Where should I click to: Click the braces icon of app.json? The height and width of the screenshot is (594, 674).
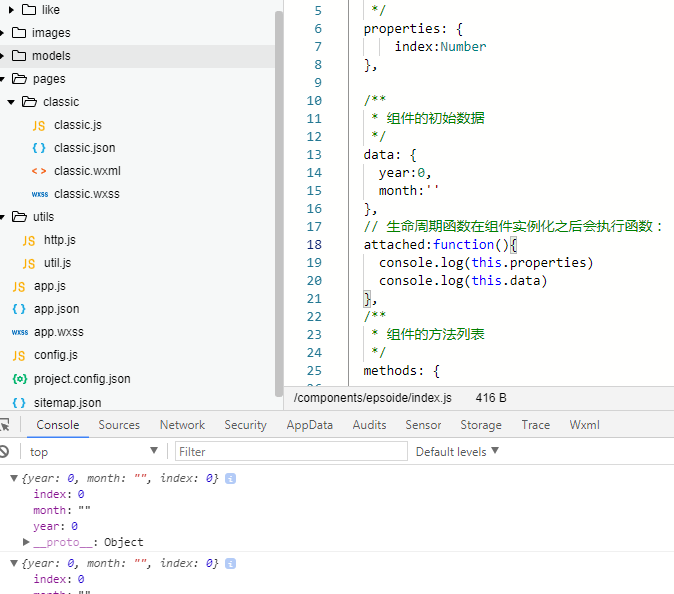(19, 309)
